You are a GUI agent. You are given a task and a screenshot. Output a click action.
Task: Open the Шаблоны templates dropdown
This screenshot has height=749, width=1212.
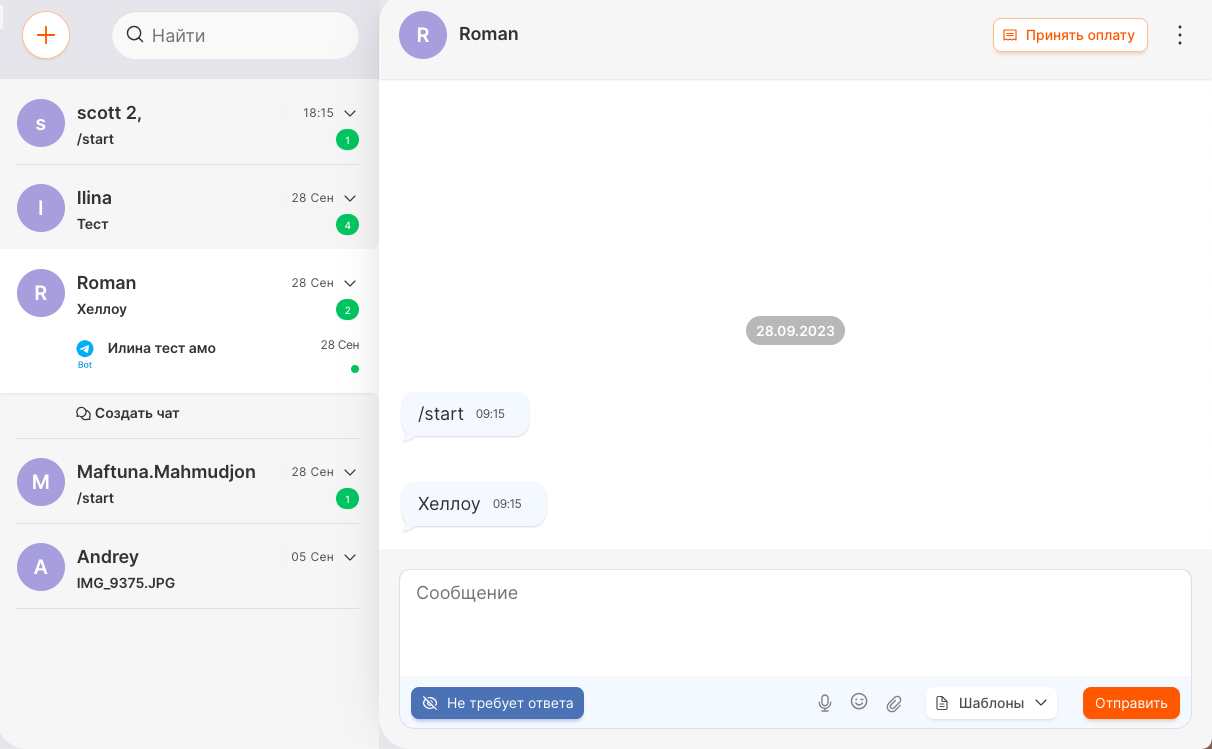991,703
